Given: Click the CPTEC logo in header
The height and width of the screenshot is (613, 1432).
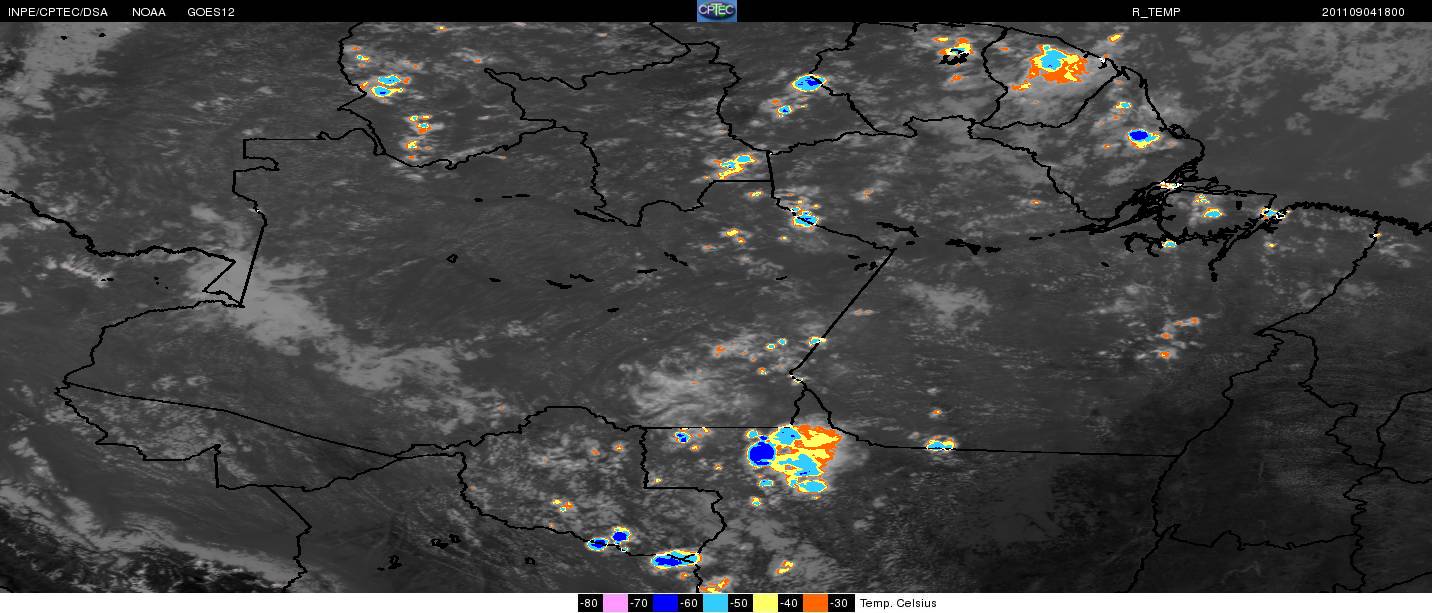Looking at the screenshot, I should click(716, 11).
